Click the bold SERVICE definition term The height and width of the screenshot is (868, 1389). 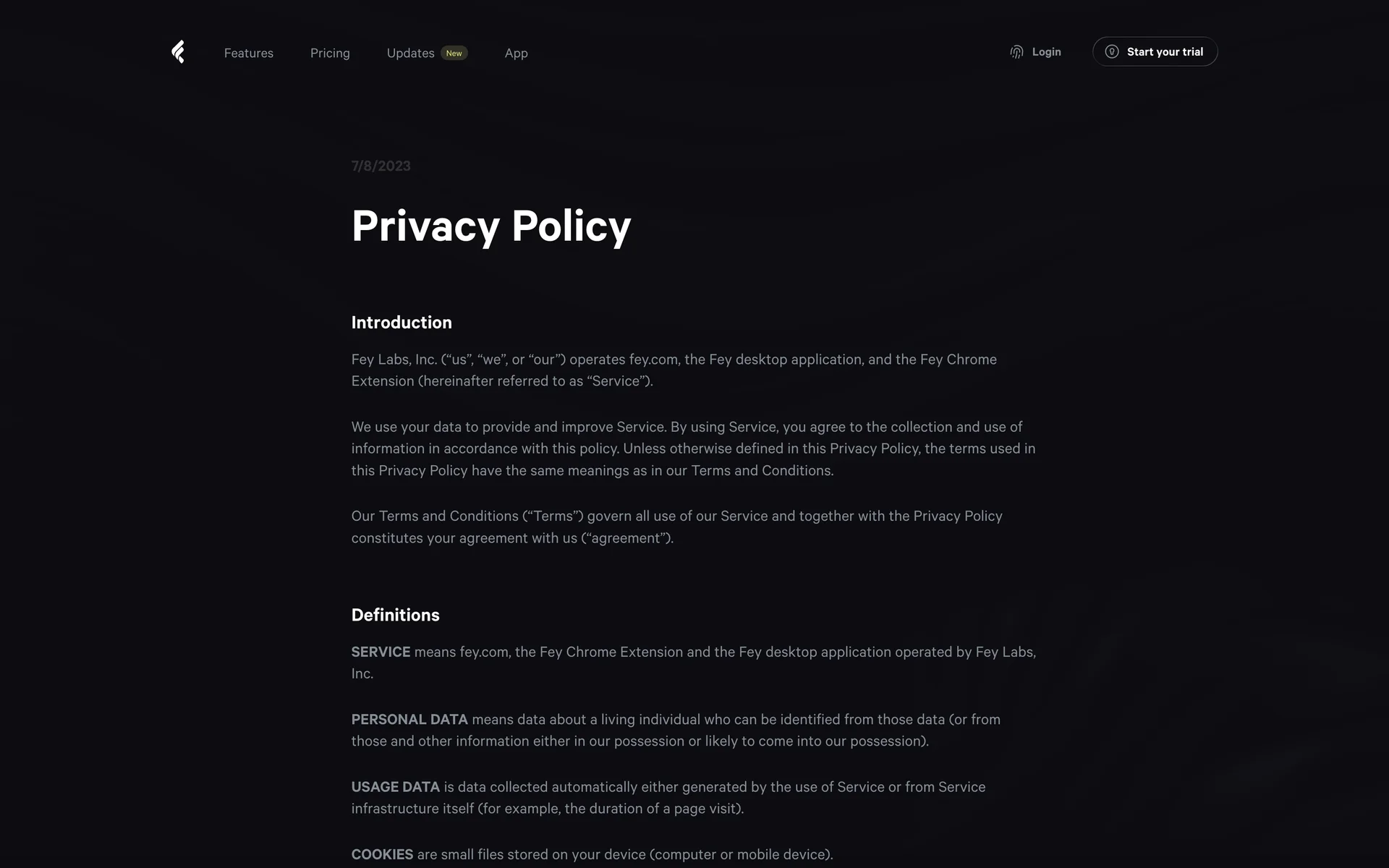click(381, 652)
